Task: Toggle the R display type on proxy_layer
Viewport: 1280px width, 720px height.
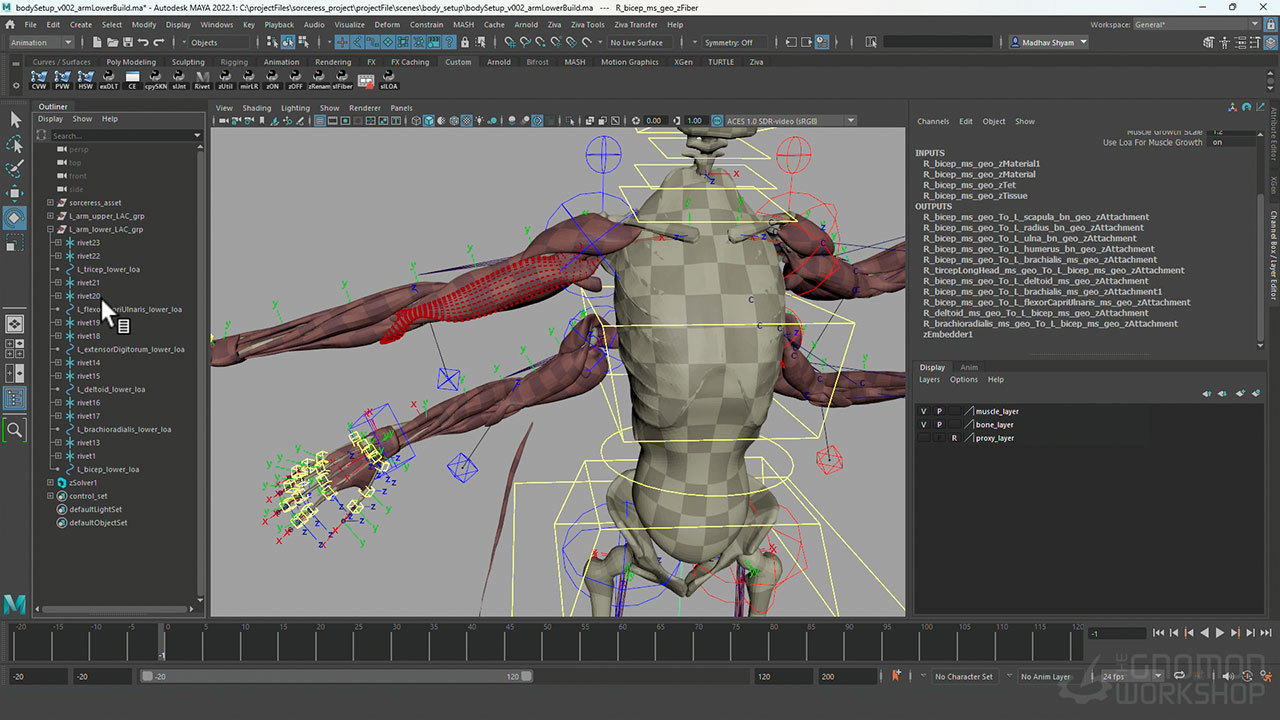Action: click(x=954, y=438)
